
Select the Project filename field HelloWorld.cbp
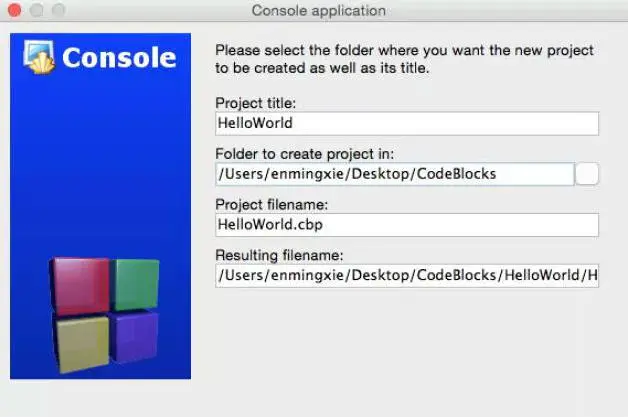coord(406,225)
